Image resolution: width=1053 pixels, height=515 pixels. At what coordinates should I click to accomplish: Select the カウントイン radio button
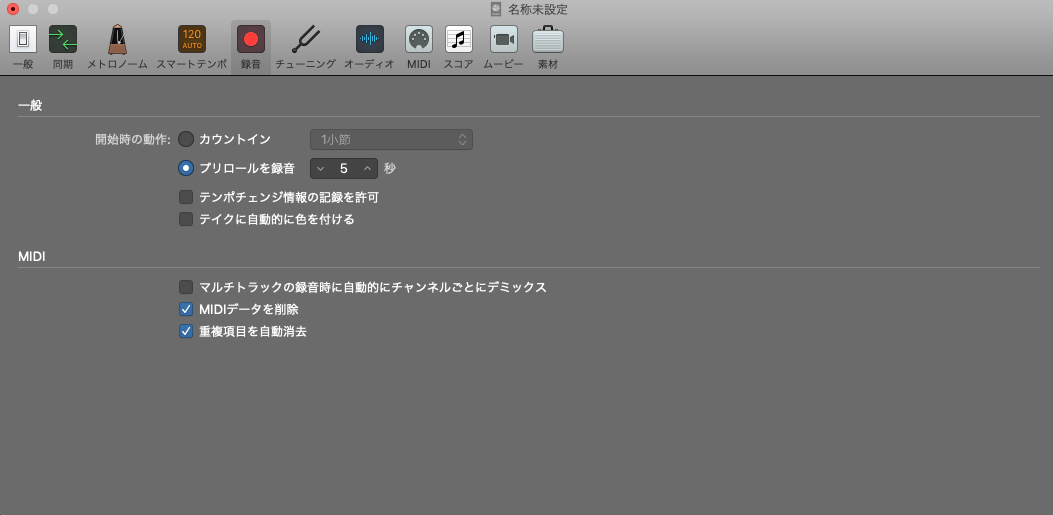click(186, 140)
